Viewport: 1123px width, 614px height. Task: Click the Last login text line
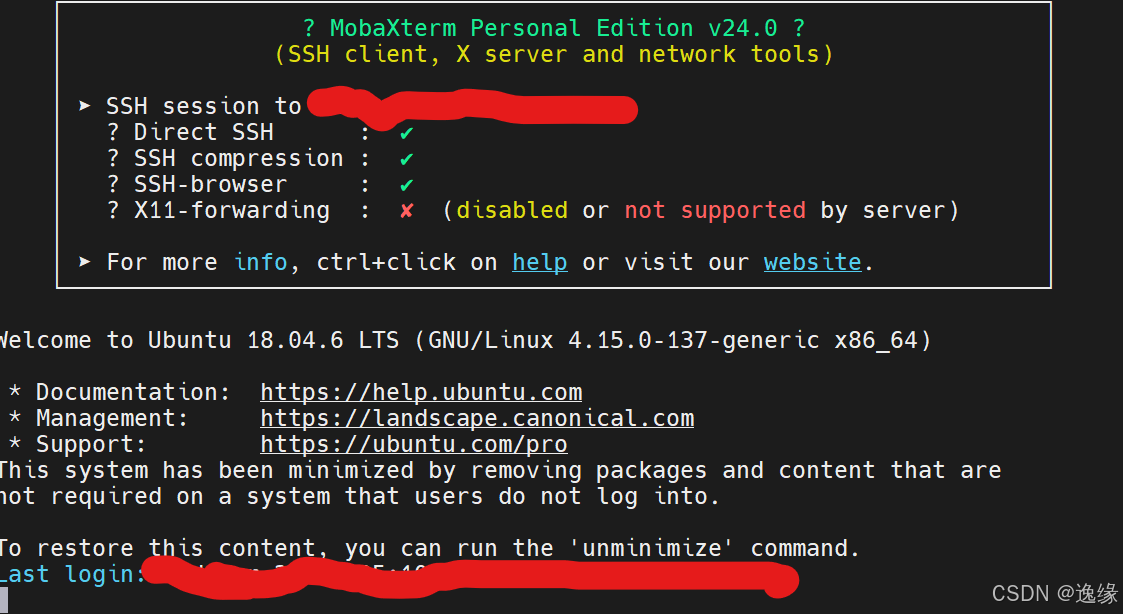(397, 575)
